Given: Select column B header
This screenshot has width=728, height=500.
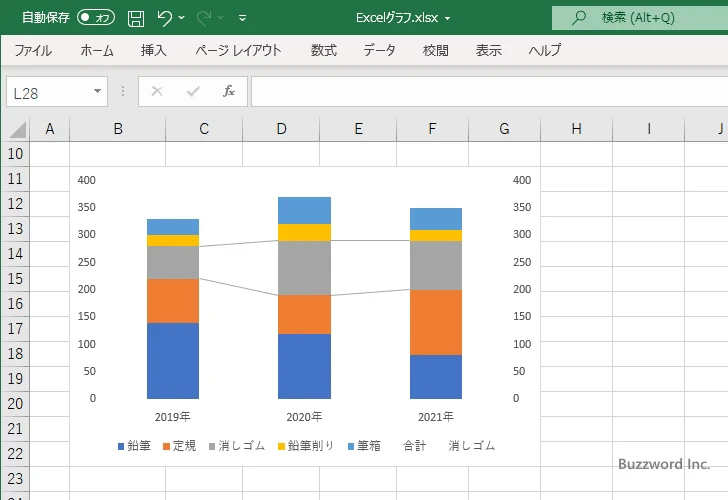Looking at the screenshot, I should click(x=118, y=129).
